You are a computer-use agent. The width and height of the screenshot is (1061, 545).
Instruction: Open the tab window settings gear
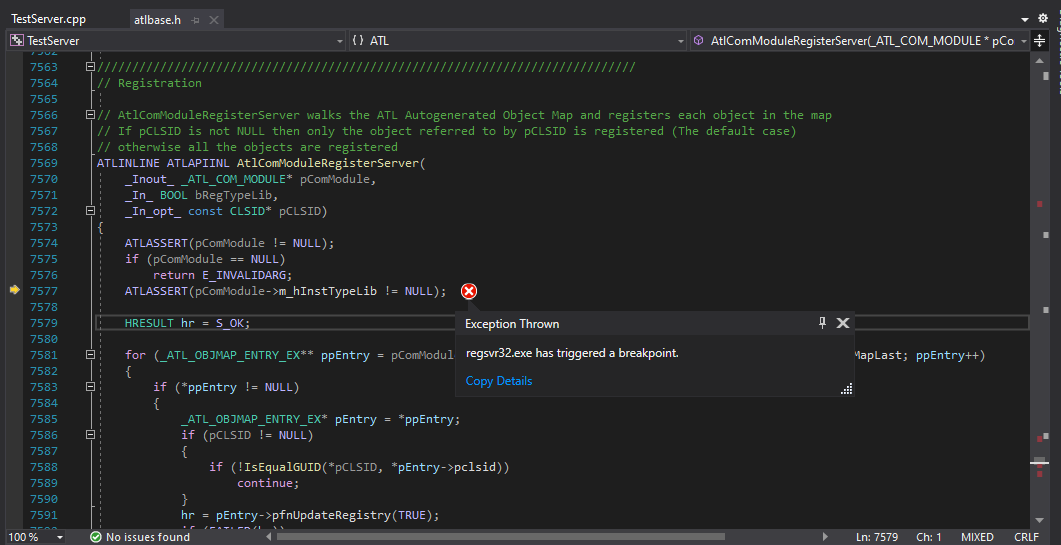1043,19
